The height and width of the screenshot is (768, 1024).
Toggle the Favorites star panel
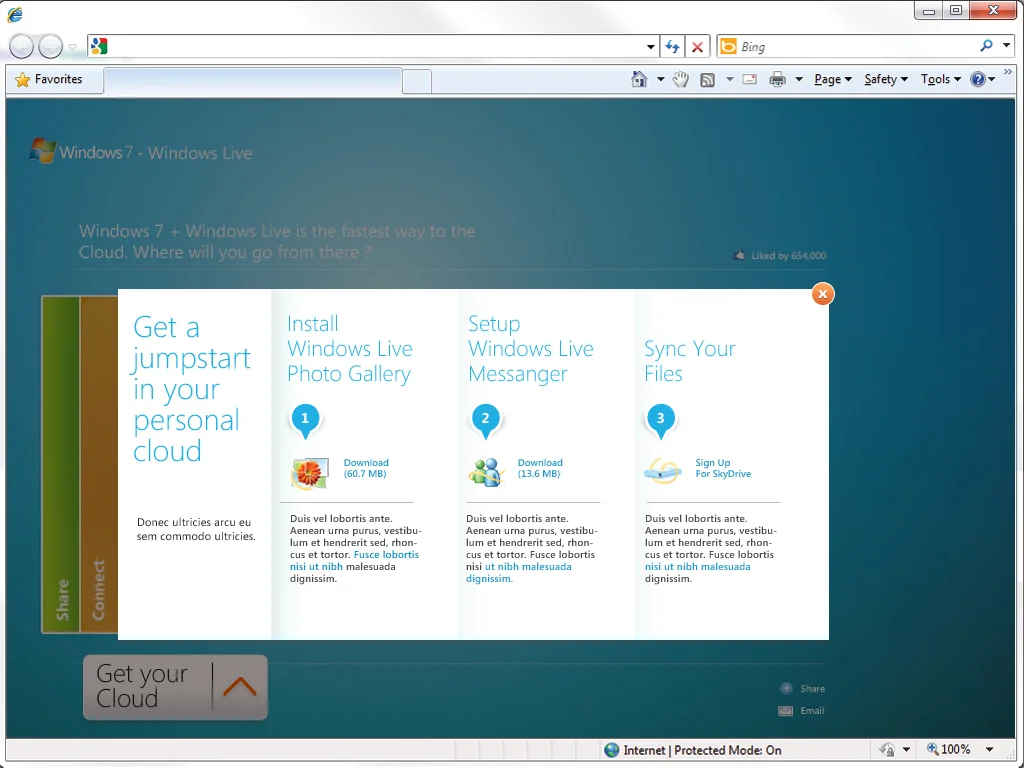click(x=20, y=79)
